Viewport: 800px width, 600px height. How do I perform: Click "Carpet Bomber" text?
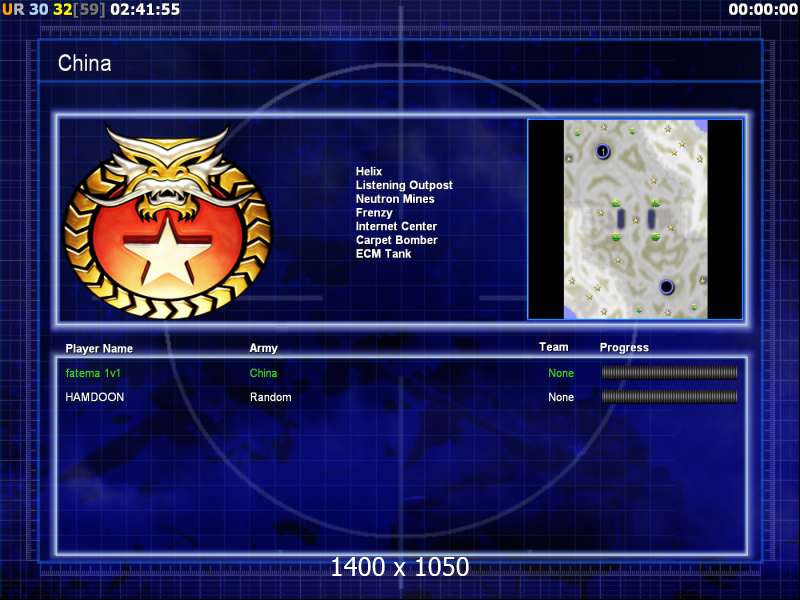(396, 240)
